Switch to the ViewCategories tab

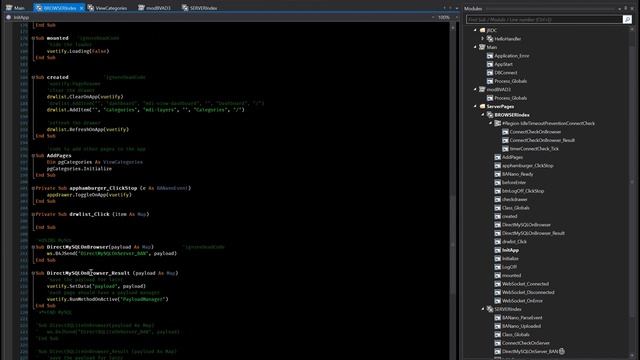tap(107, 8)
